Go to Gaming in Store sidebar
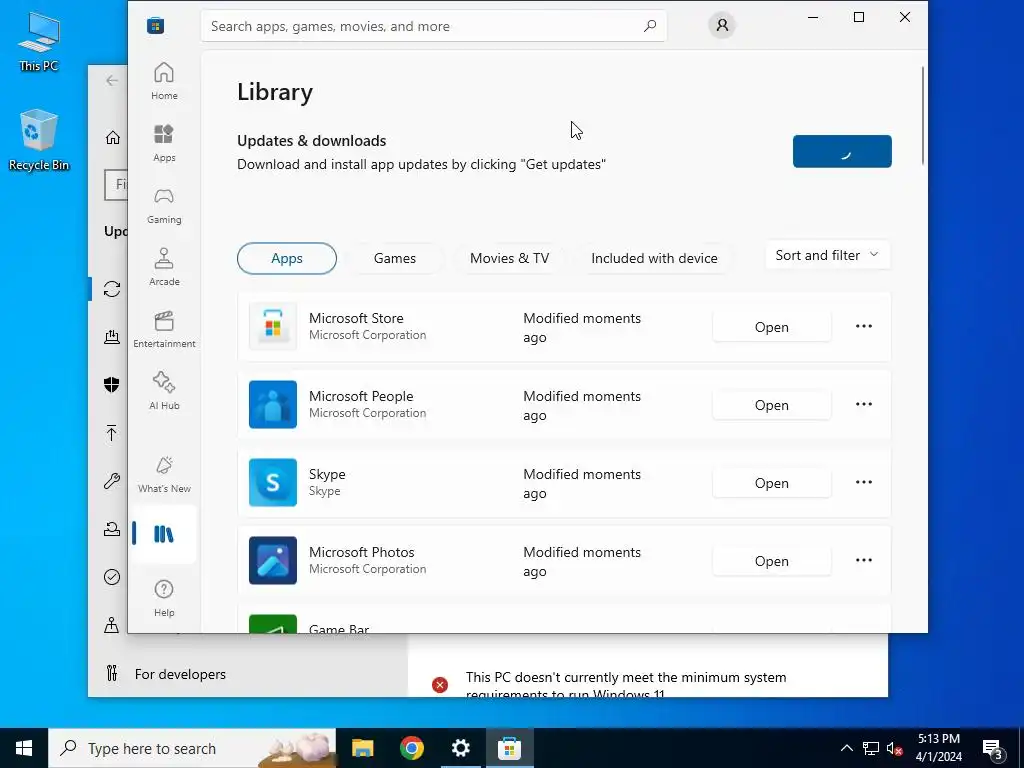This screenshot has height=768, width=1024. point(164,205)
